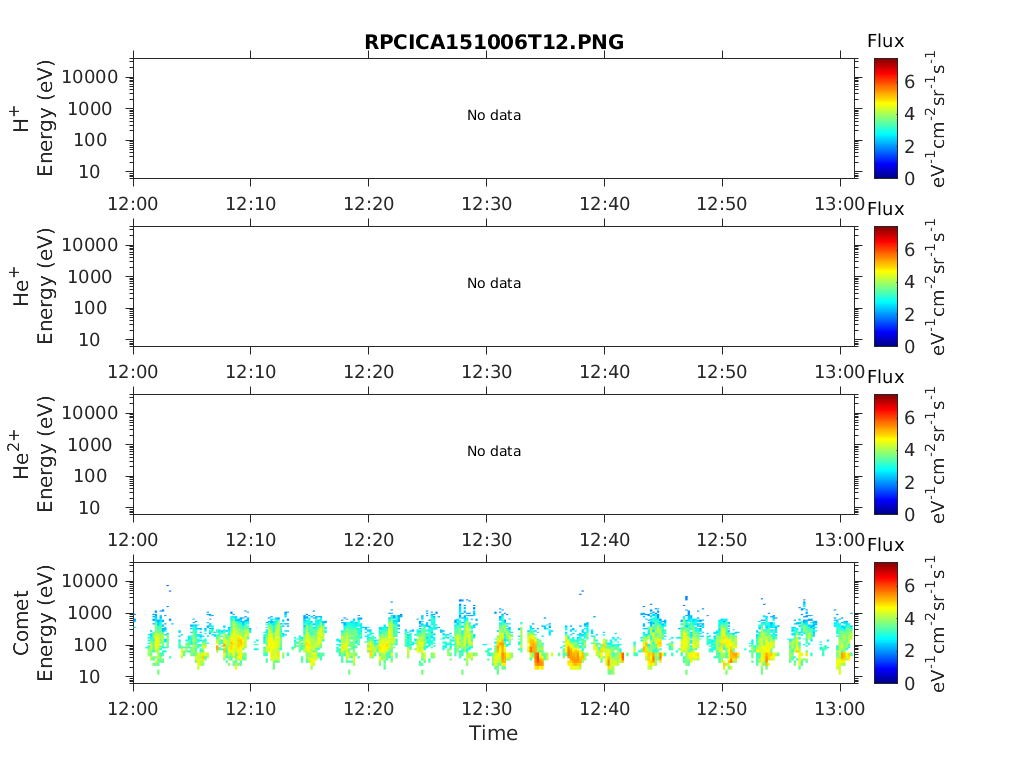Click the 13:00 tick label under Comet panel
Viewport: 1024px width, 768px height.
[839, 709]
